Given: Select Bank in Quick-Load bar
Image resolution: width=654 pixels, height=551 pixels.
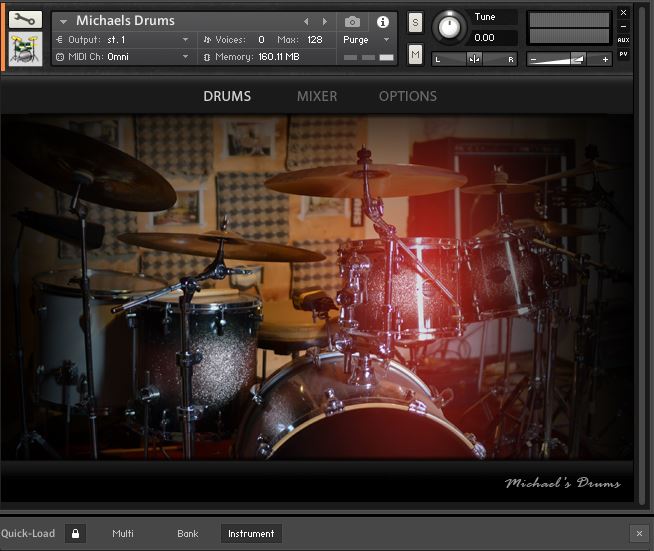Looking at the screenshot, I should point(188,534).
